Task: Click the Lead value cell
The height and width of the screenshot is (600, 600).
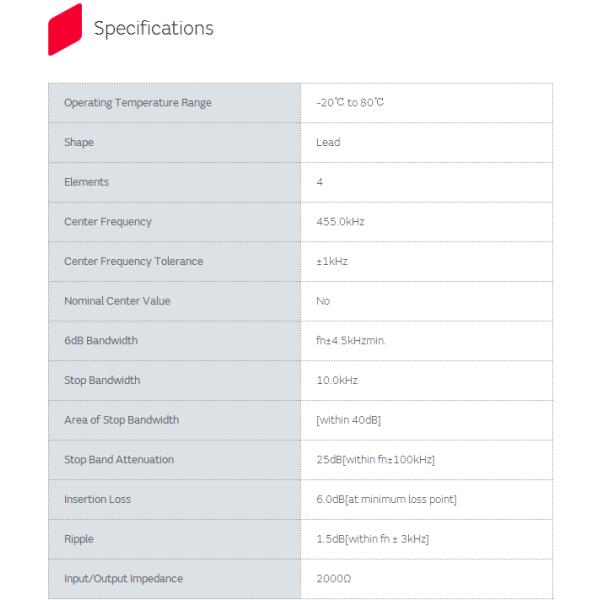Action: (328, 142)
